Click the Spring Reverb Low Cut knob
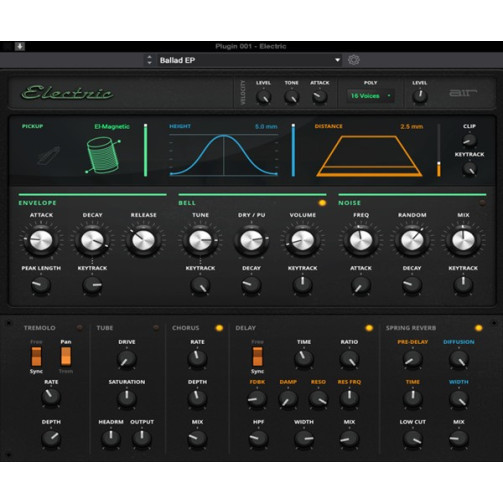Screen dimensions: 503x503 [x=413, y=438]
